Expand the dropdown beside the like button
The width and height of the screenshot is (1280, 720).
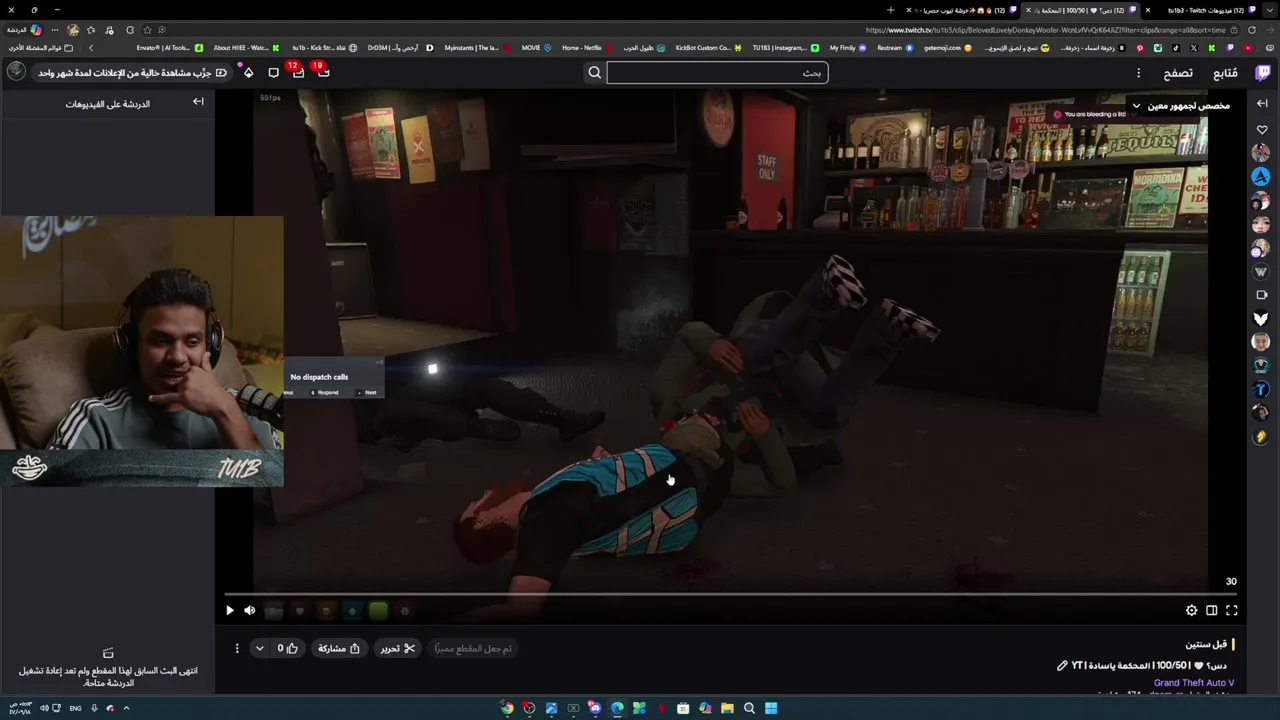(260, 648)
